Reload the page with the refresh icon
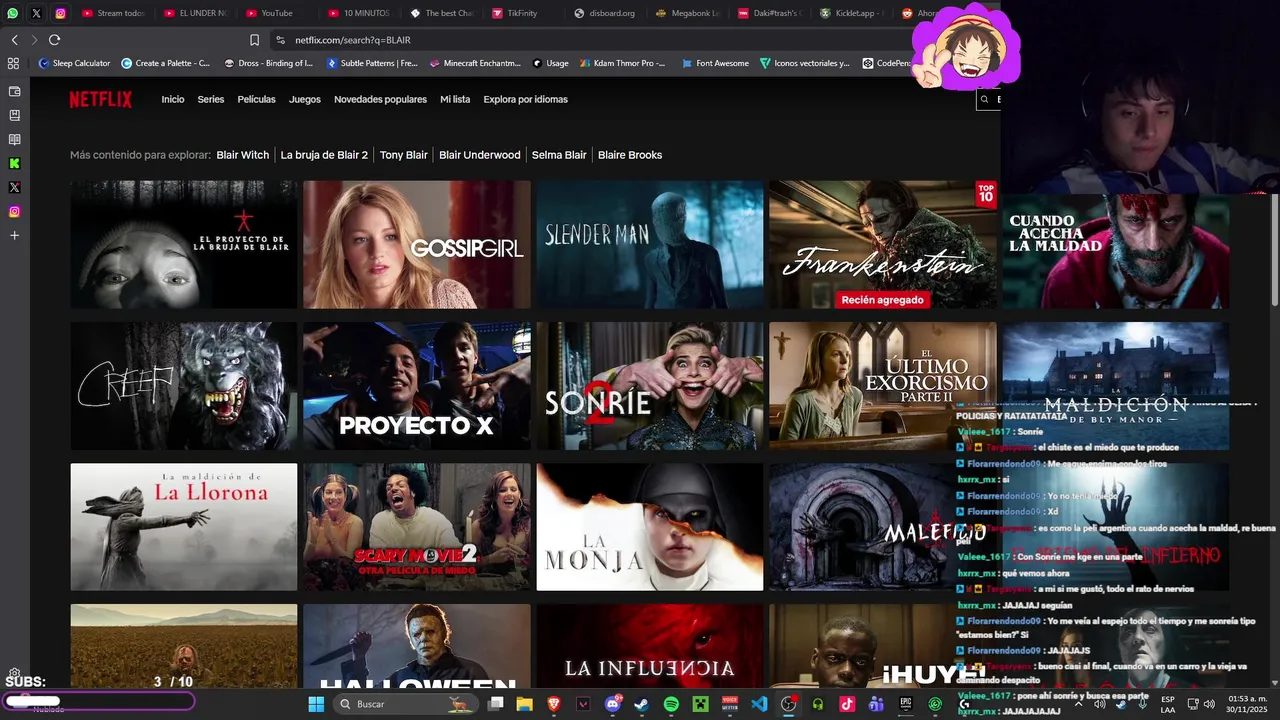Image resolution: width=1280 pixels, height=720 pixels. [x=54, y=40]
